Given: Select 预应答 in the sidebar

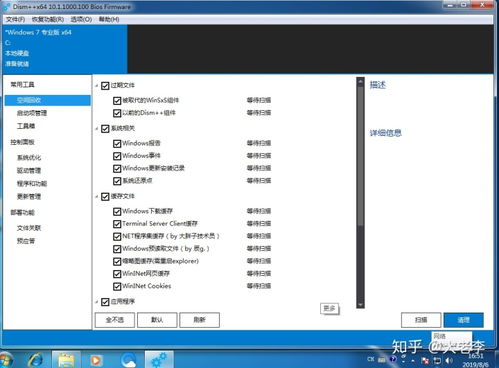Looking at the screenshot, I should click(x=26, y=241).
